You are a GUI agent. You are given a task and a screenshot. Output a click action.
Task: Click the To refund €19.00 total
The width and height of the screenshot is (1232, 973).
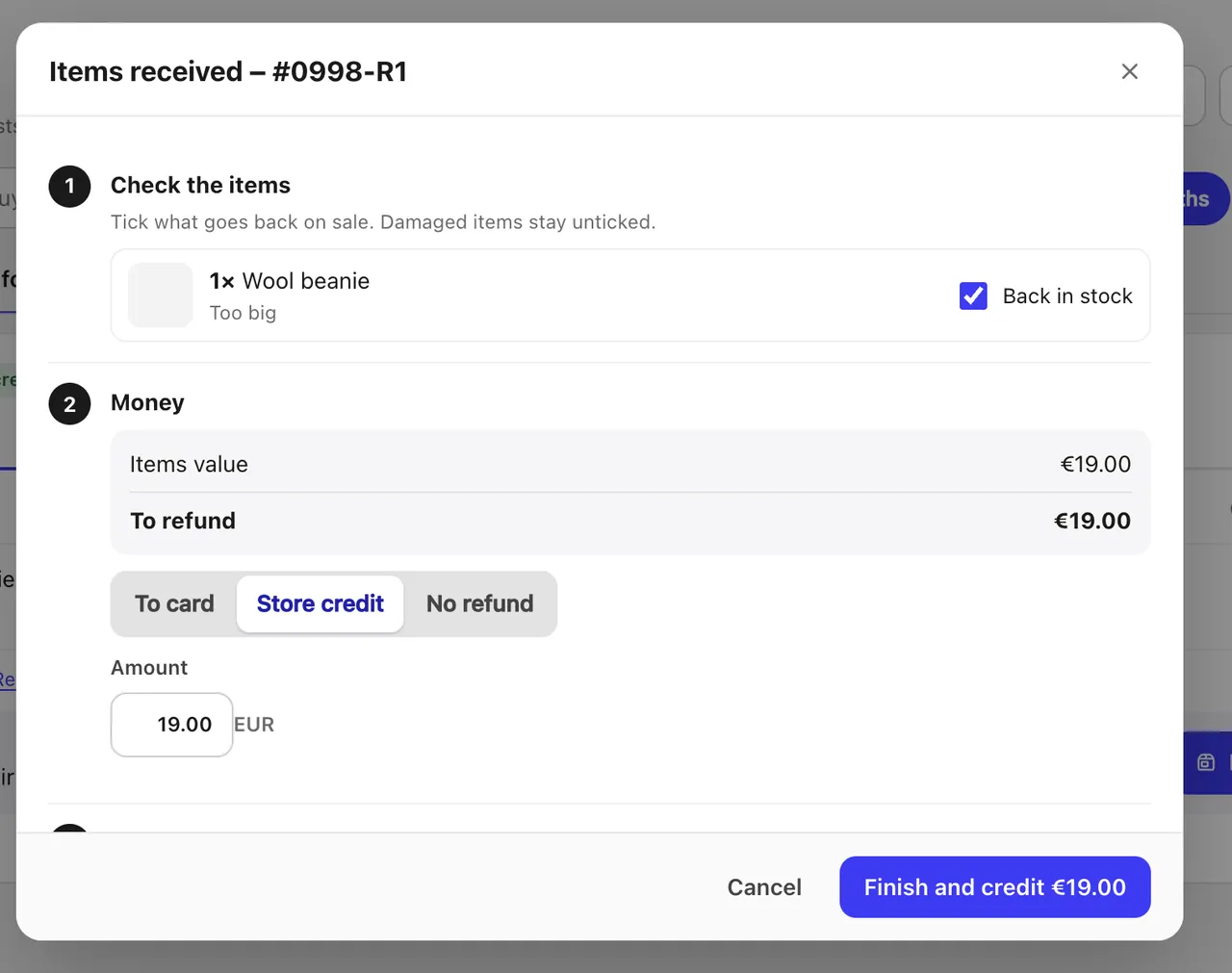tap(1092, 521)
